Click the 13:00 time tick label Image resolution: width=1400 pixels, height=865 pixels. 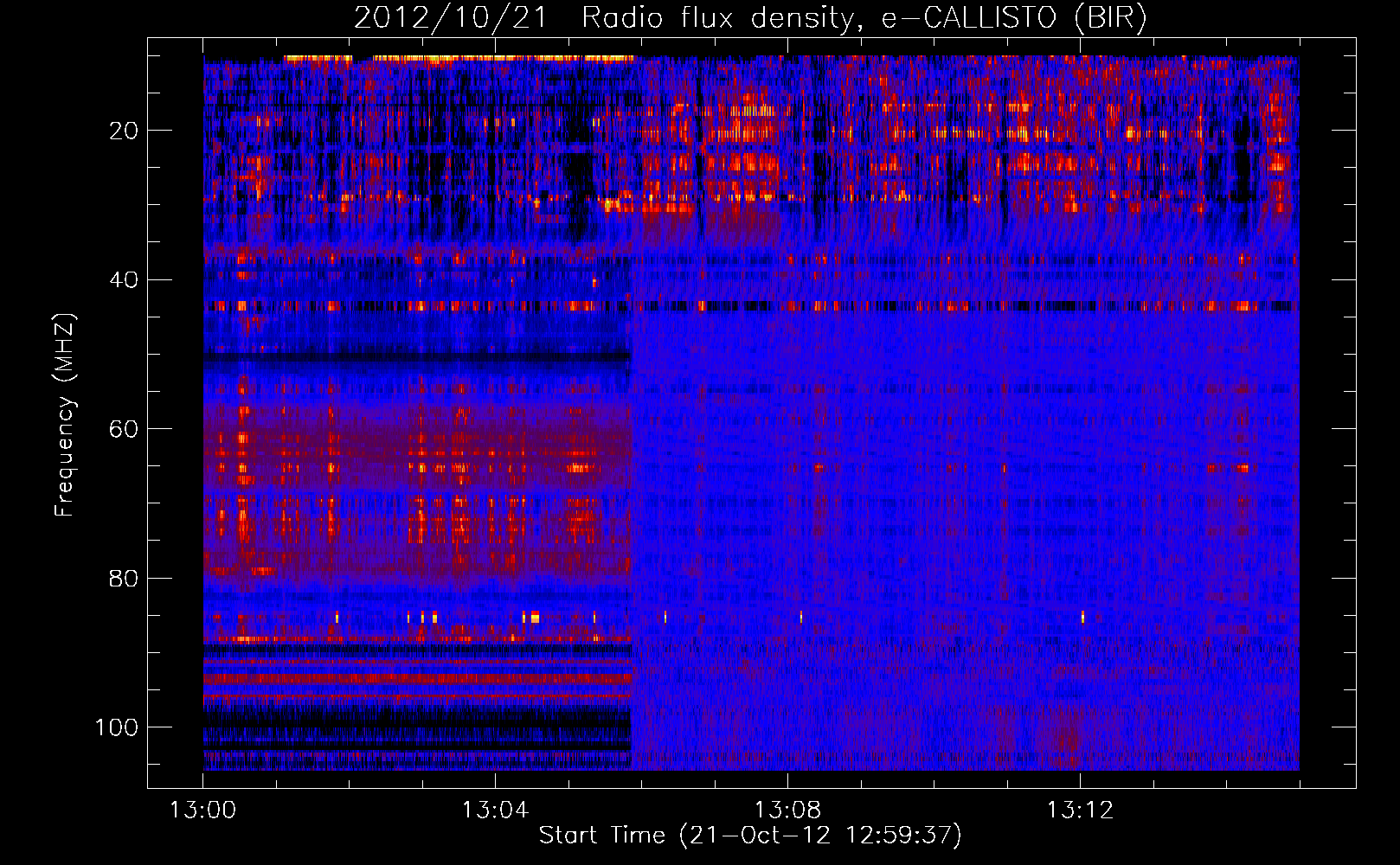(x=202, y=811)
